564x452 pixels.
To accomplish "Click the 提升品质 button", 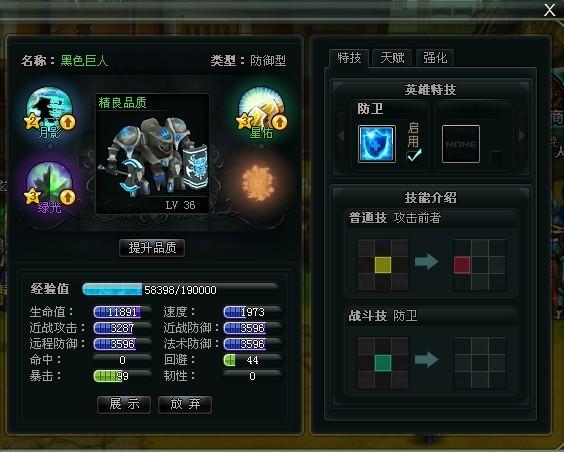I will (x=152, y=248).
